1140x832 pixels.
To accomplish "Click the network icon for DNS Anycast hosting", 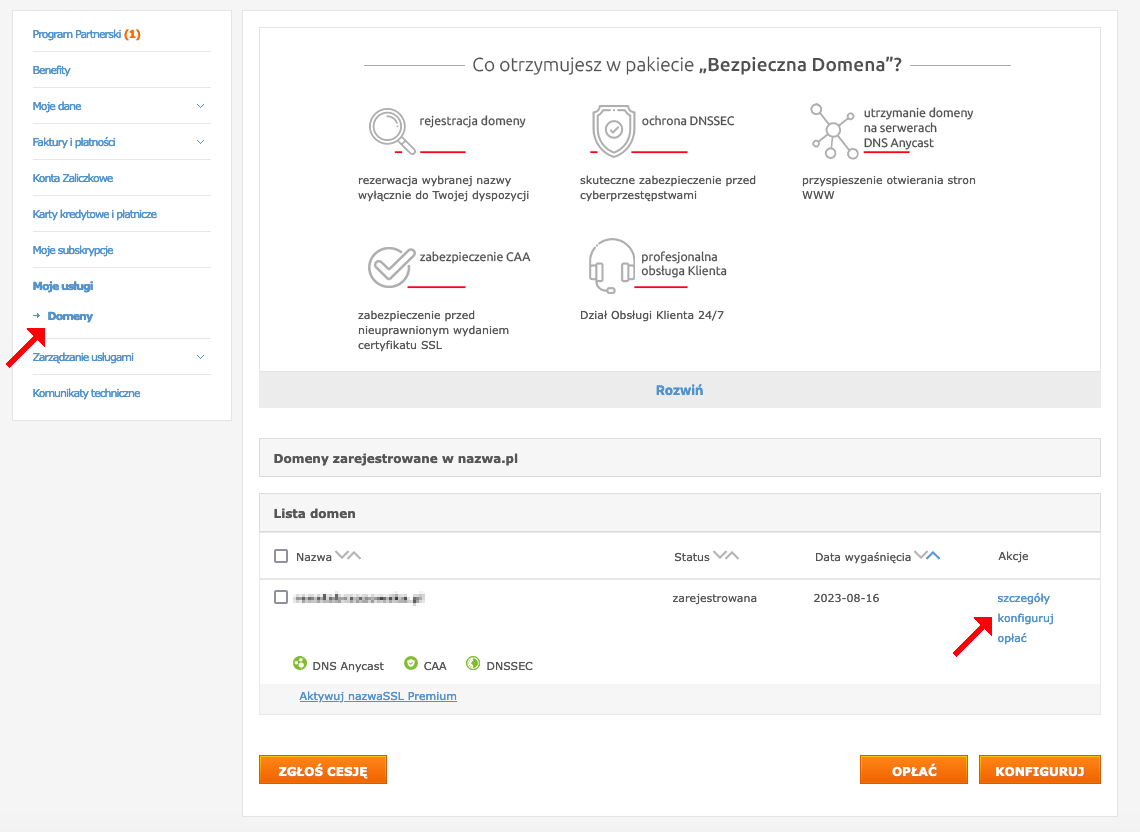I will pos(831,130).
